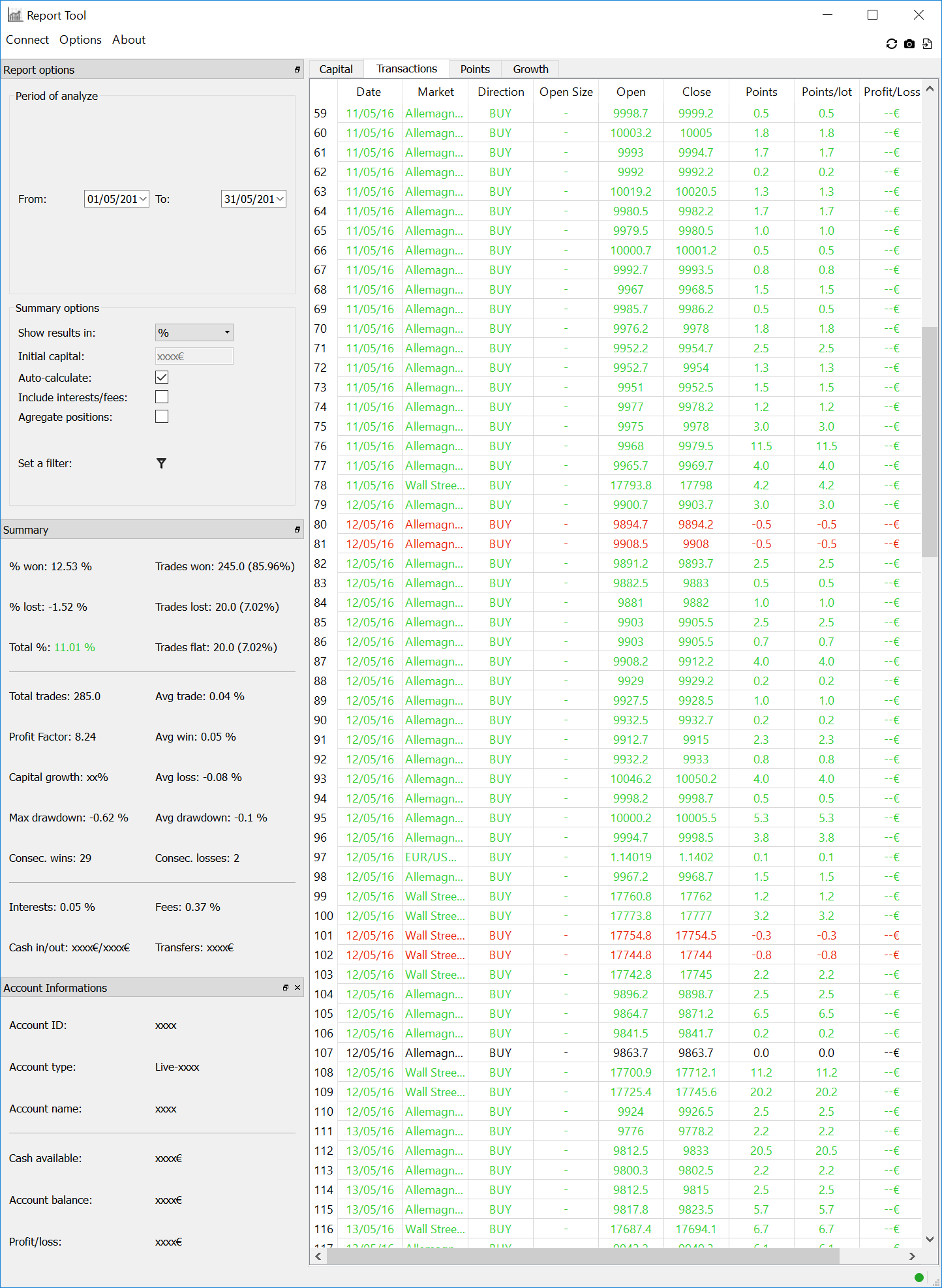Sort by the Direction column header
The image size is (942, 1288).
[x=500, y=92]
